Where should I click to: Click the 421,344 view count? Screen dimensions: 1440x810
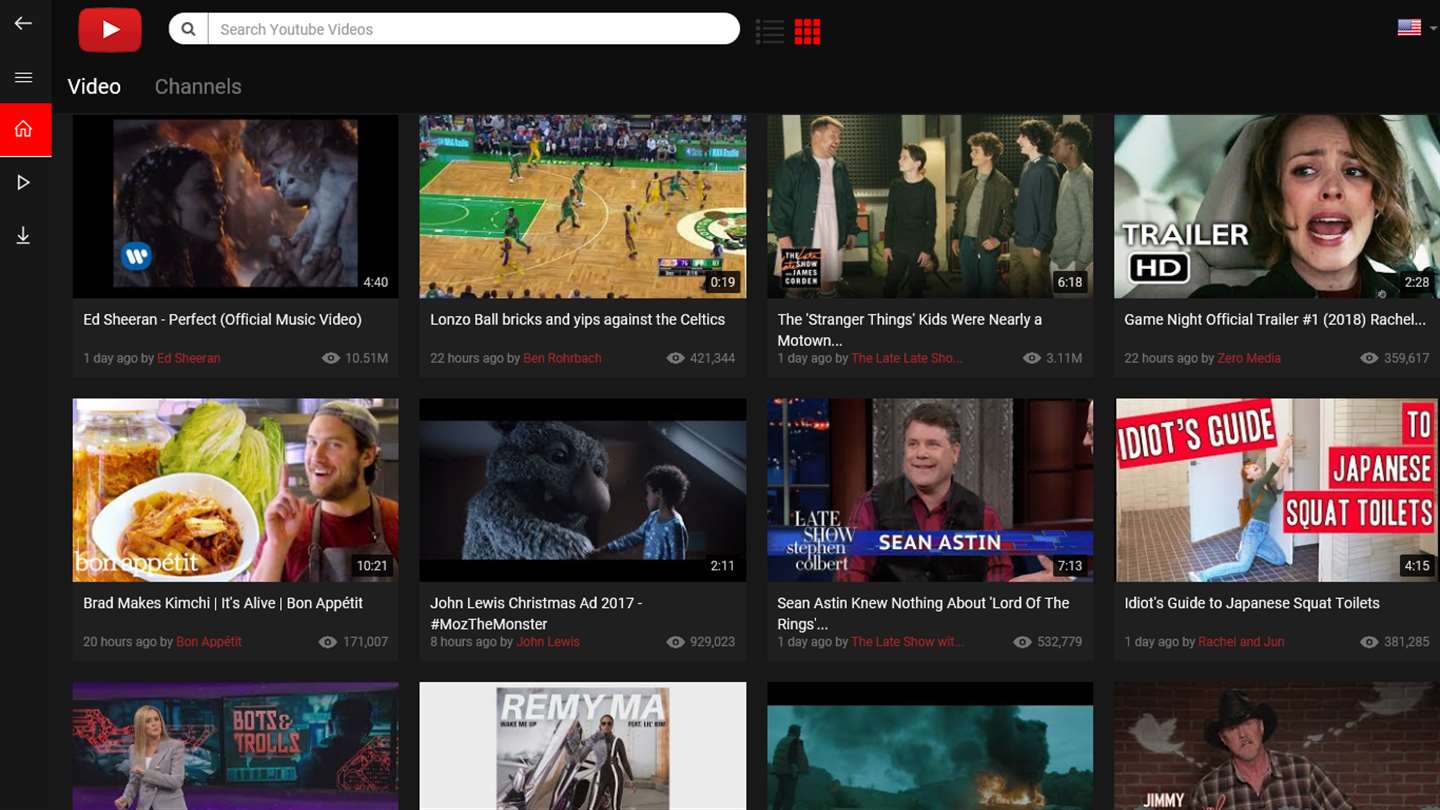713,358
